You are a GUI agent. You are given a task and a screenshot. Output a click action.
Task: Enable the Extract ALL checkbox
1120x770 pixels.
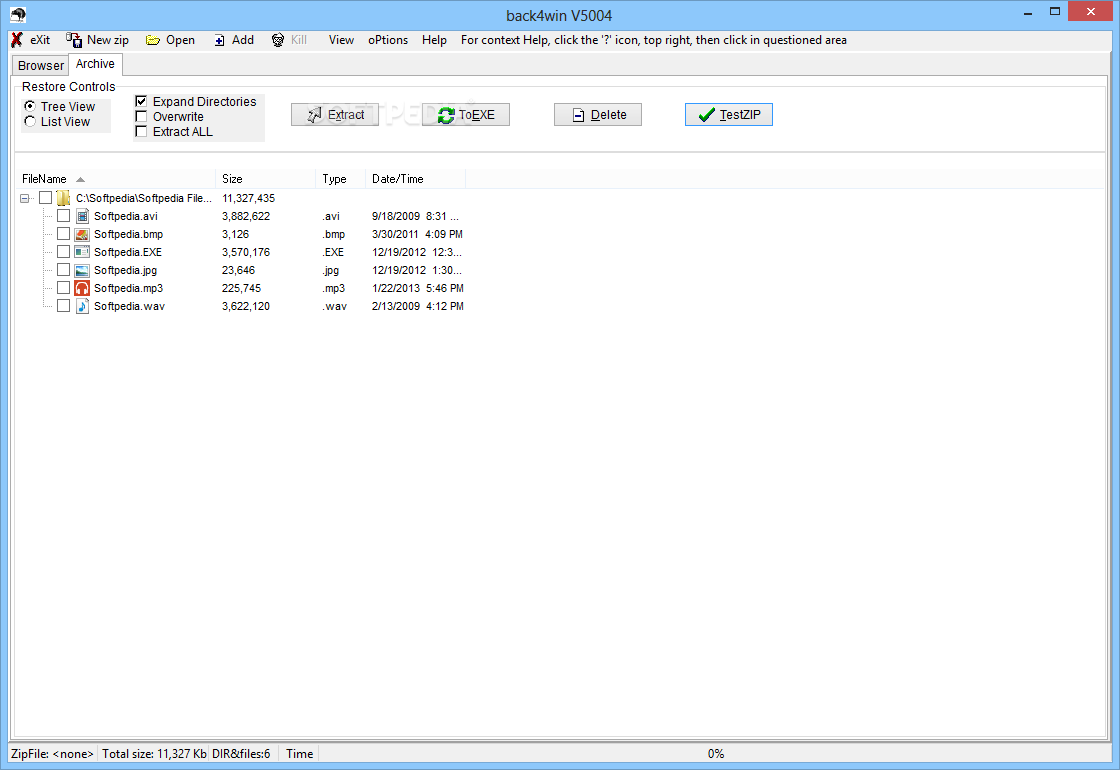(141, 131)
